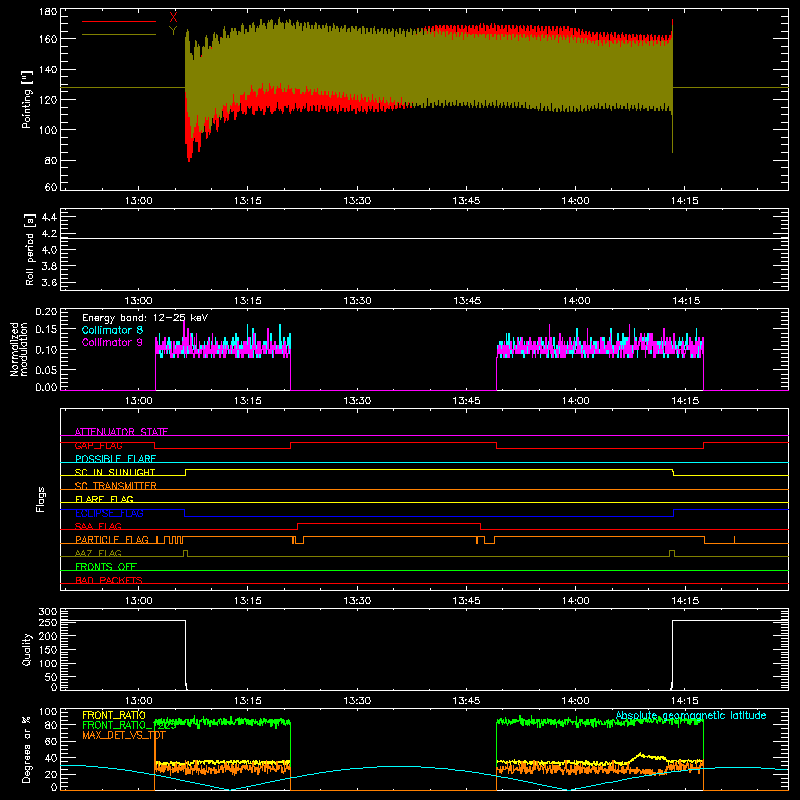Image resolution: width=800 pixels, height=800 pixels.
Task: Click the Normalized modulation axis title
Action: pos(19,349)
